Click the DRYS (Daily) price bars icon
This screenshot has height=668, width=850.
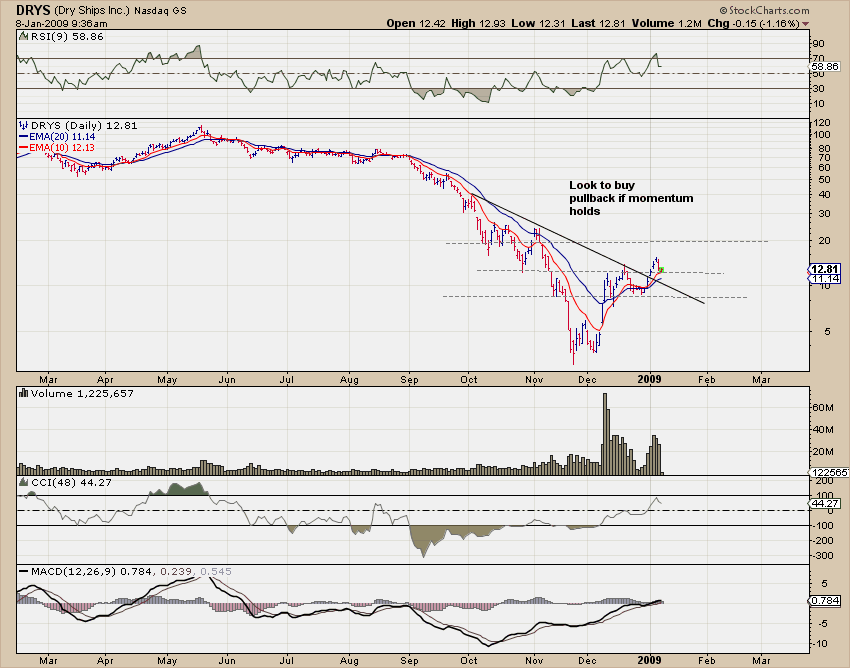[x=23, y=125]
